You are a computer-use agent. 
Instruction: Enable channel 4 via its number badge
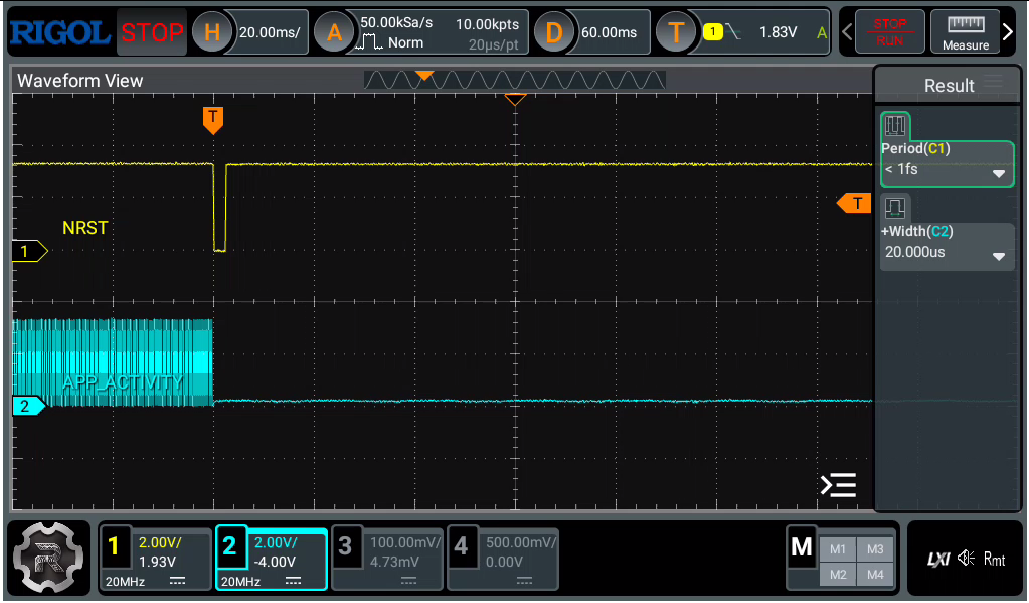[x=461, y=546]
